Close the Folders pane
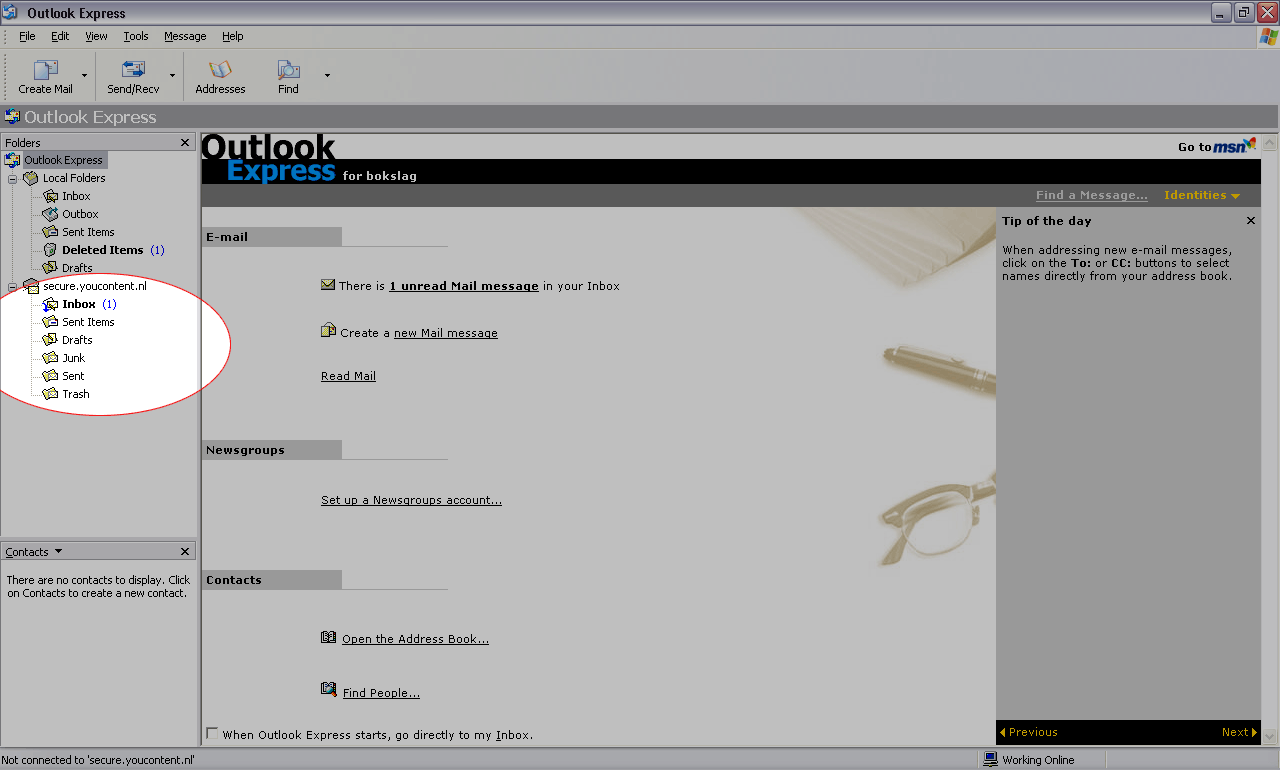 [185, 143]
